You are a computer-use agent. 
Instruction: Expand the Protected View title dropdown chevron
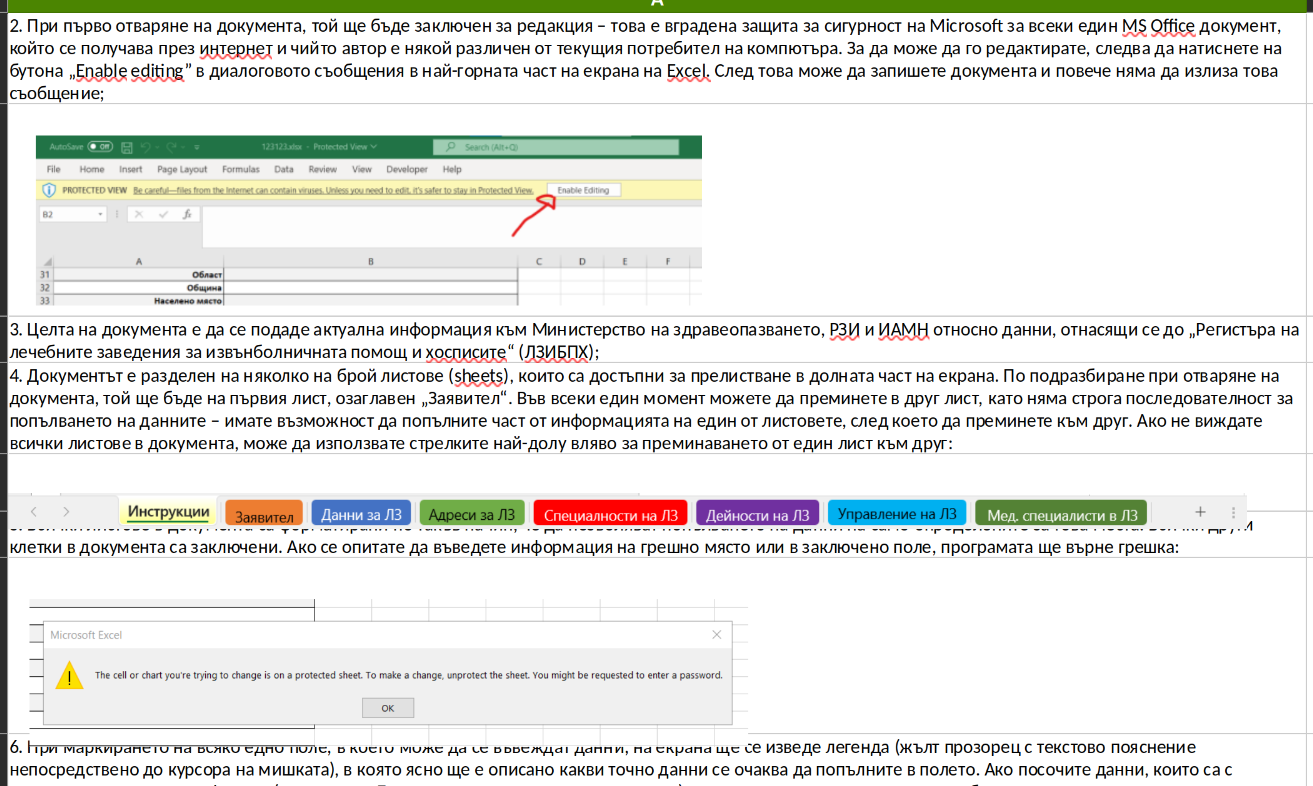tap(374, 146)
